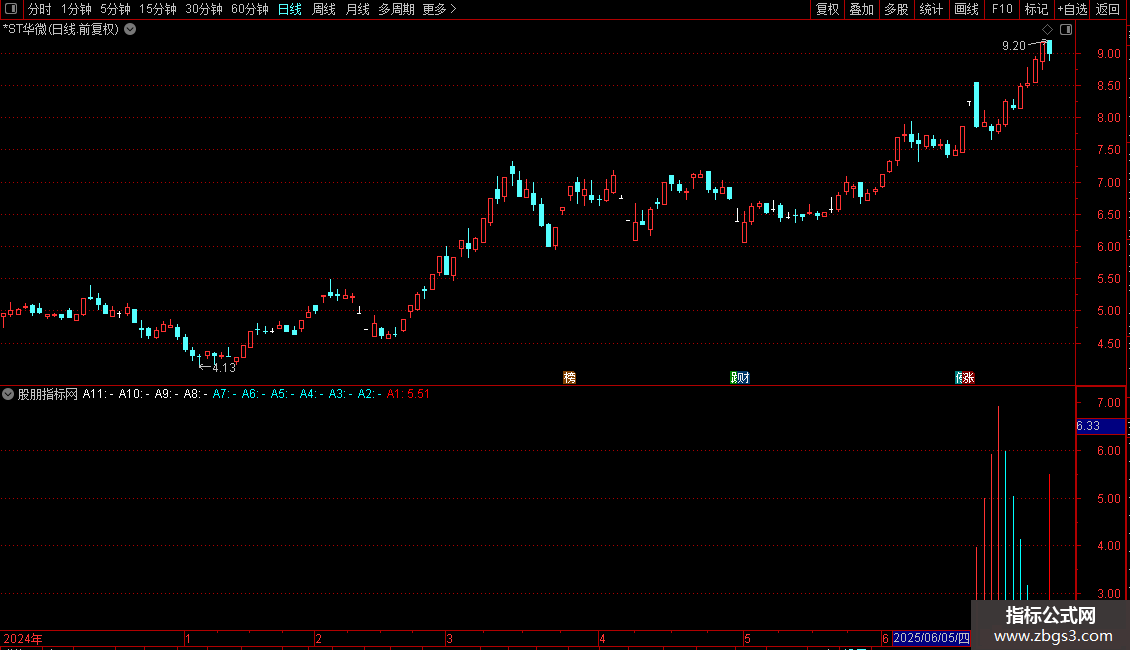
Task: Open the 统计 statistics tool
Action: coord(931,9)
